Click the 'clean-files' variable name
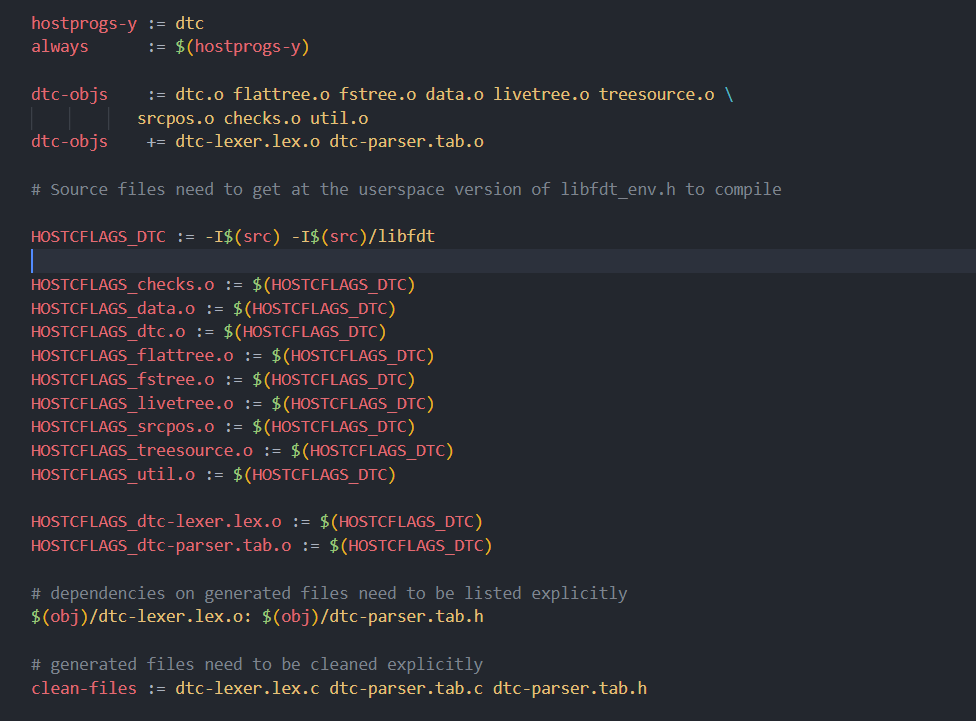976x721 pixels. (84, 689)
